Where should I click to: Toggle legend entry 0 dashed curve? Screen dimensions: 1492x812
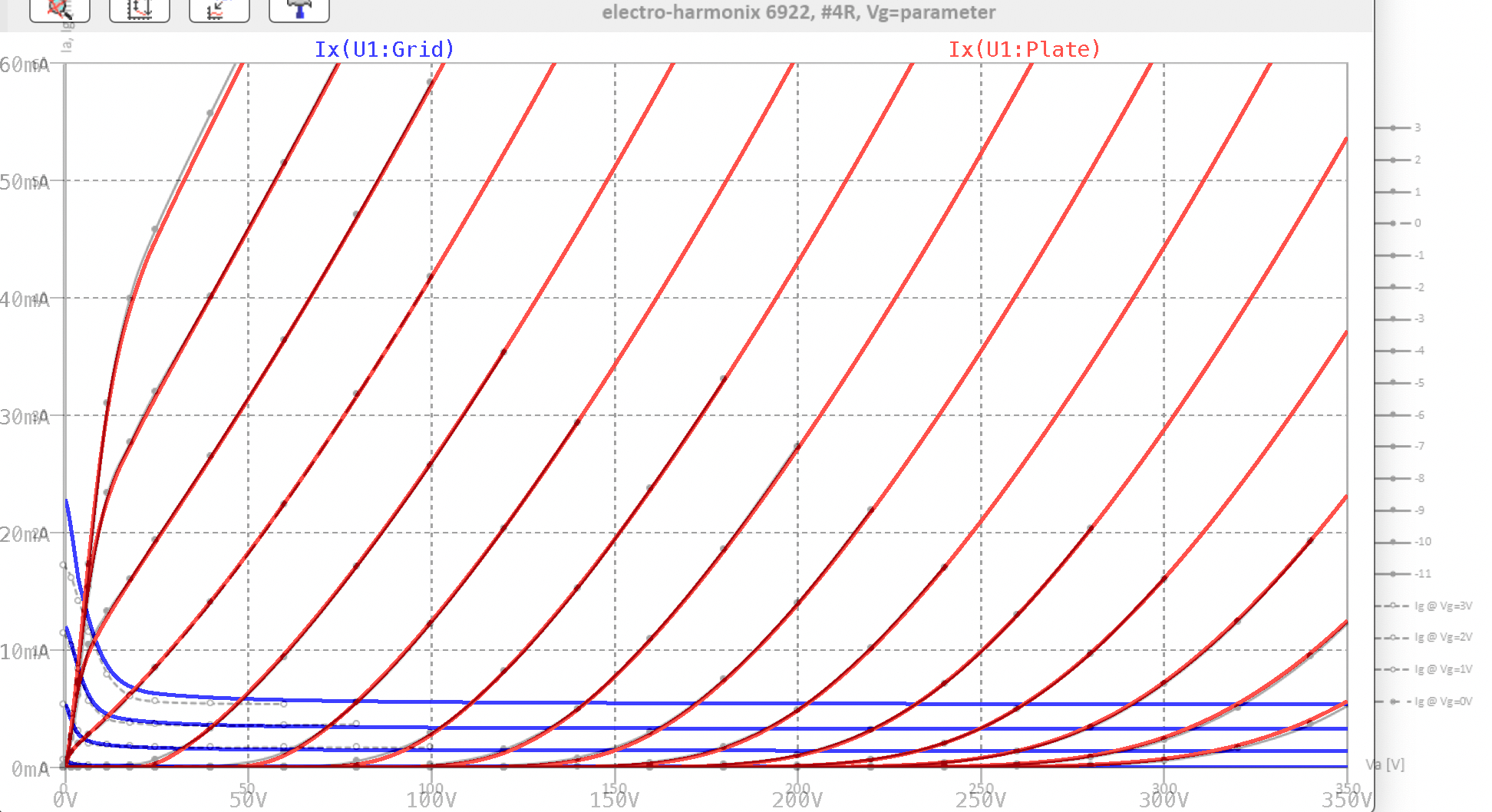tap(1398, 223)
